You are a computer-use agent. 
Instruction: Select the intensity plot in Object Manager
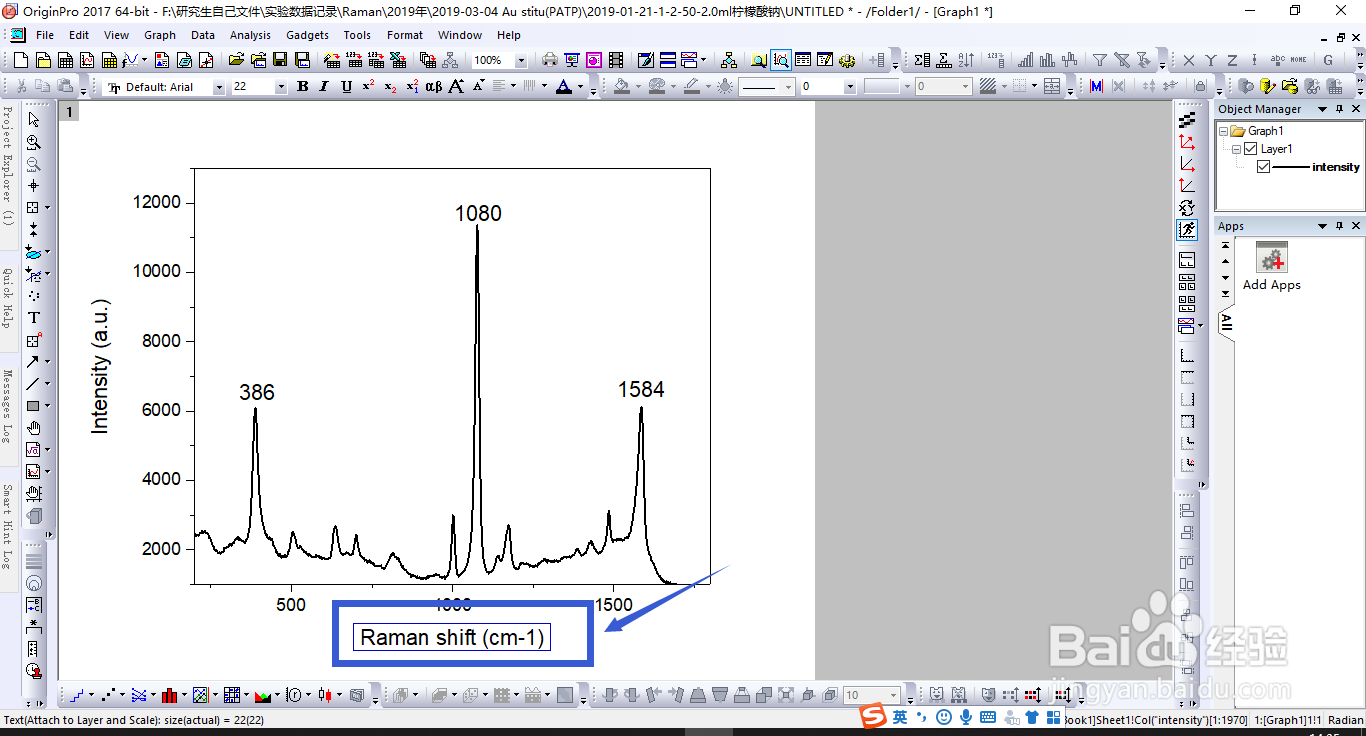point(1336,167)
